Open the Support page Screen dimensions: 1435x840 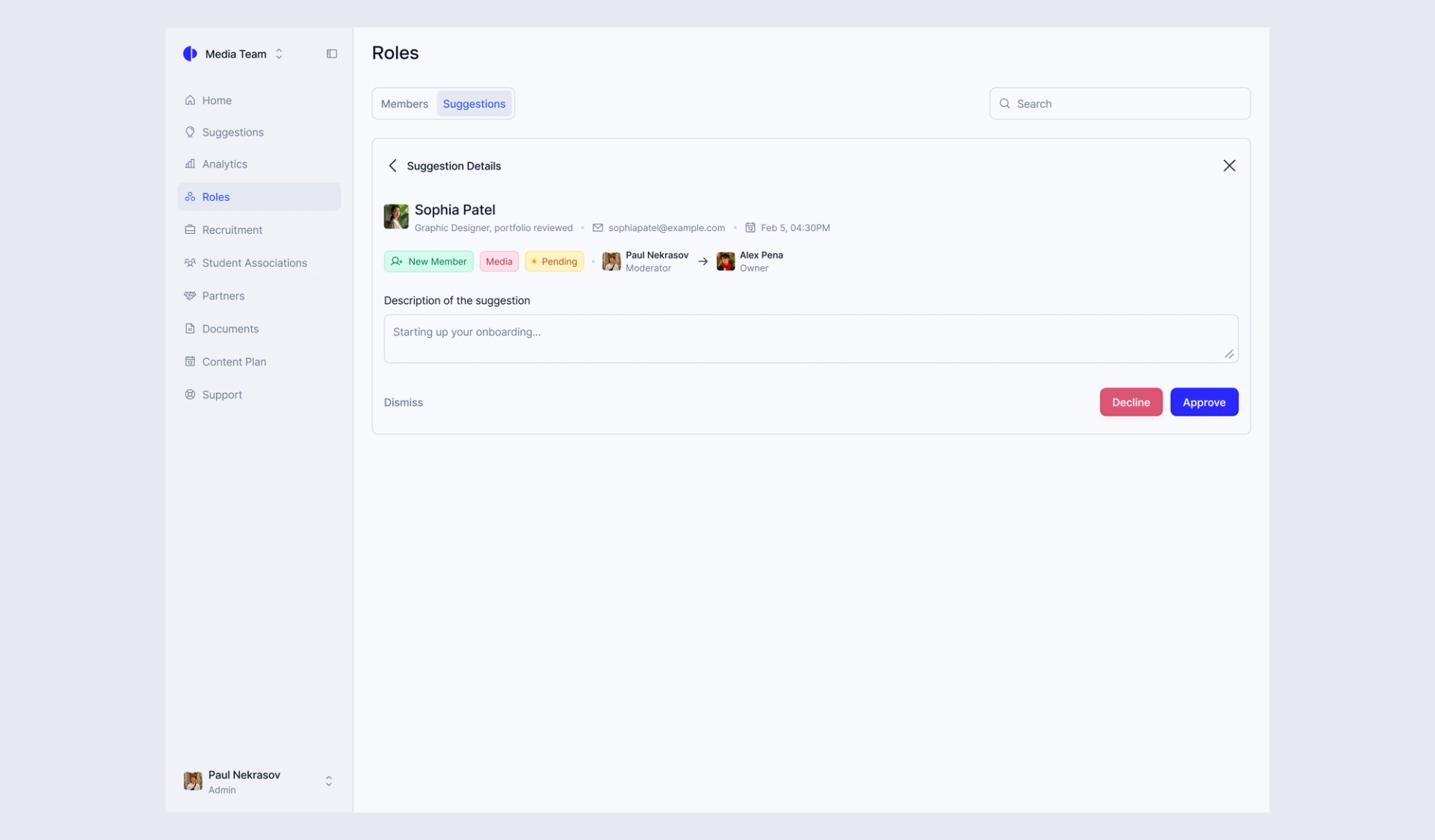pos(259,394)
